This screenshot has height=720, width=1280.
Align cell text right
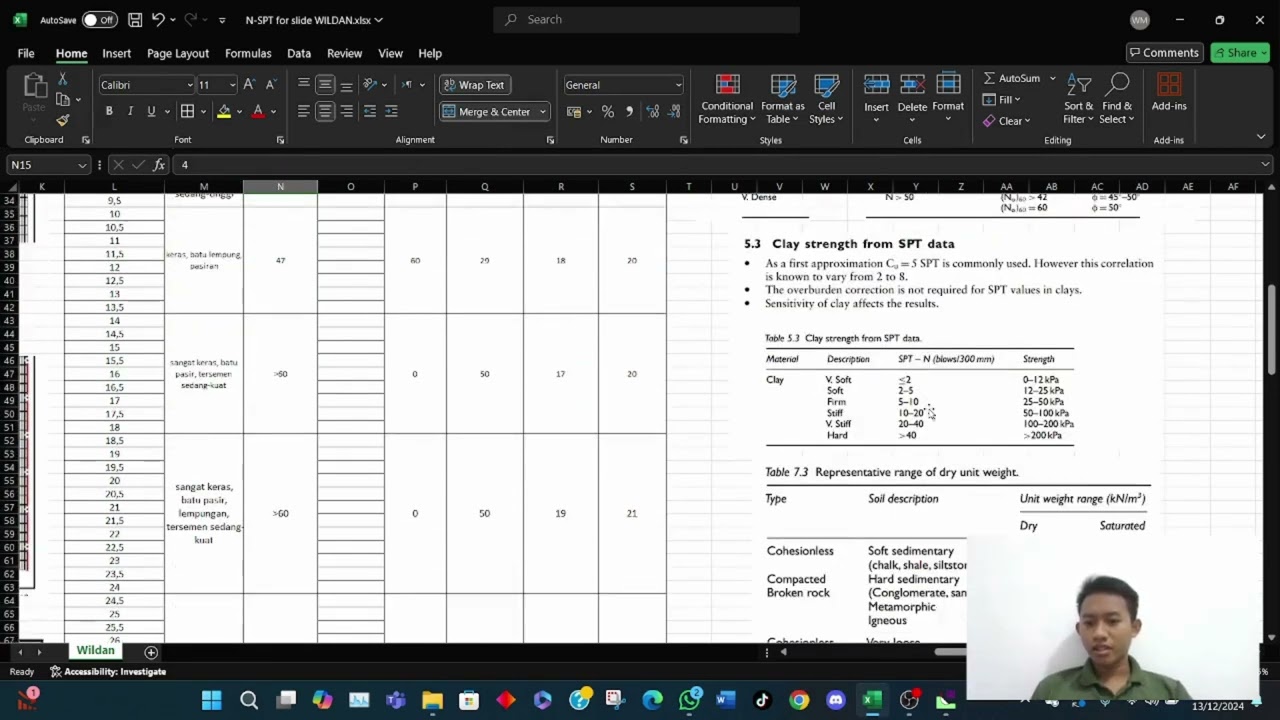347,111
